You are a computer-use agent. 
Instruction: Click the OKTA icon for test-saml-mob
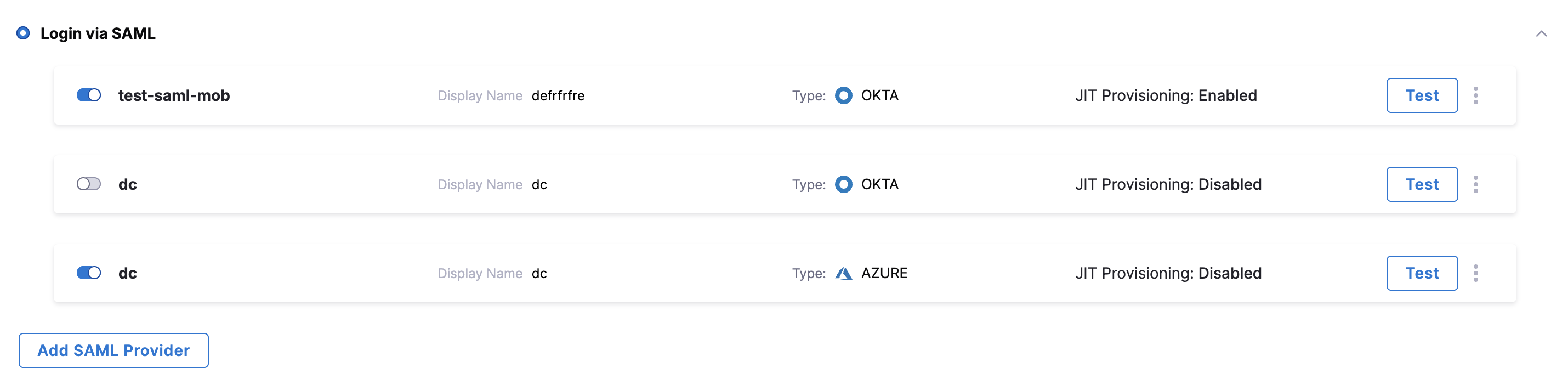coord(843,95)
